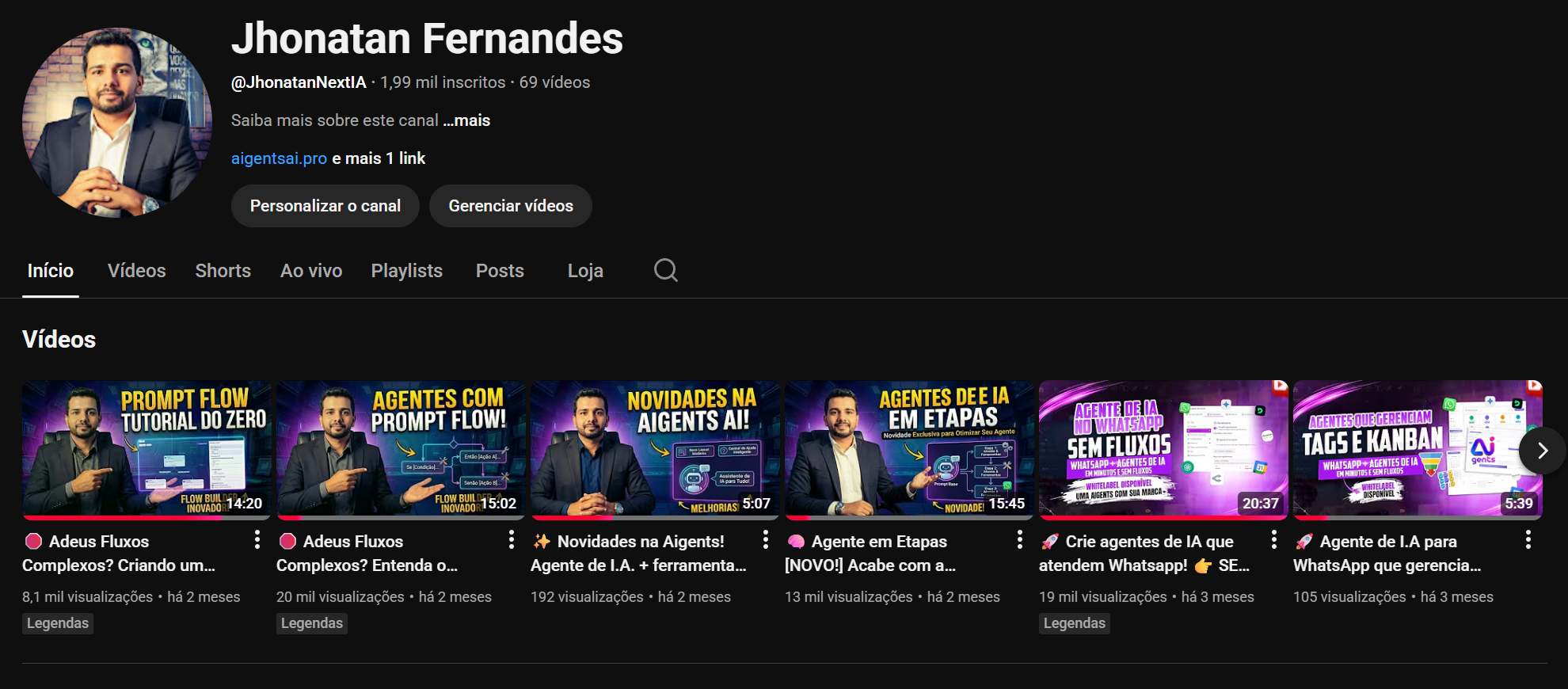Click the 5:07 duration badge
Viewport: 1568px width, 689px height.
point(756,503)
